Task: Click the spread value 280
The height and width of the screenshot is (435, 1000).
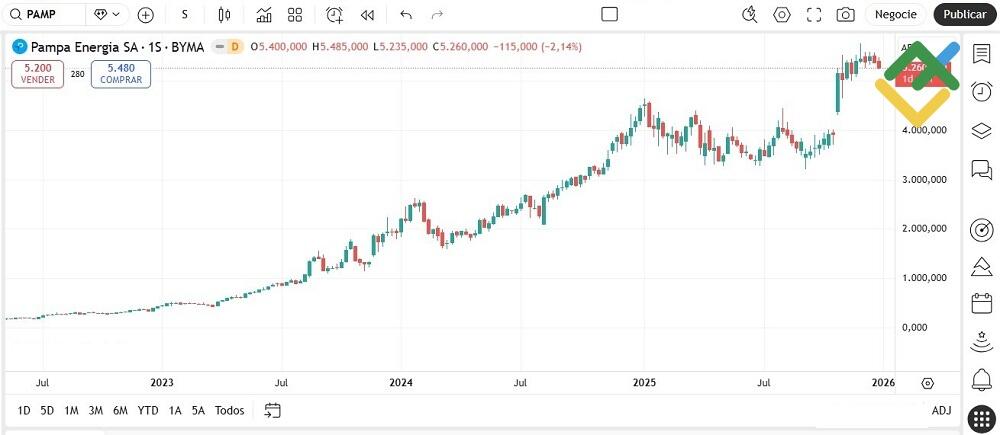Action: (x=78, y=74)
